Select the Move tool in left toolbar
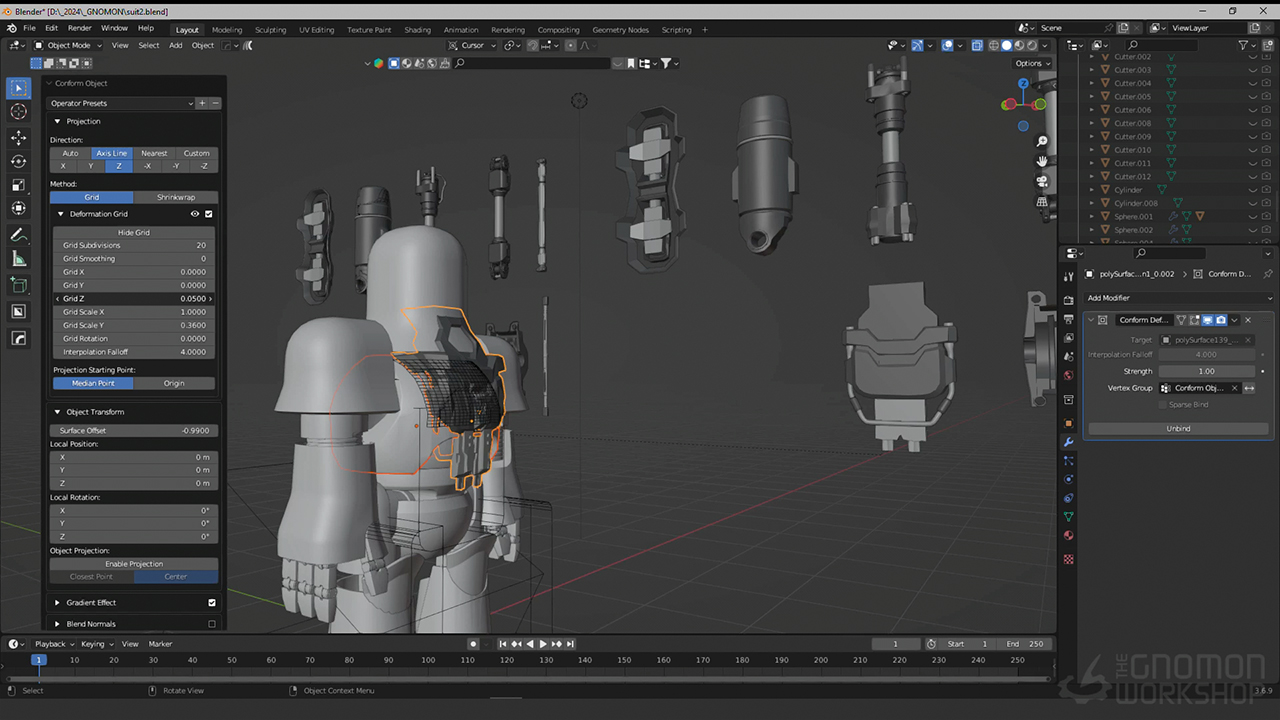The width and height of the screenshot is (1280, 720). [18, 137]
